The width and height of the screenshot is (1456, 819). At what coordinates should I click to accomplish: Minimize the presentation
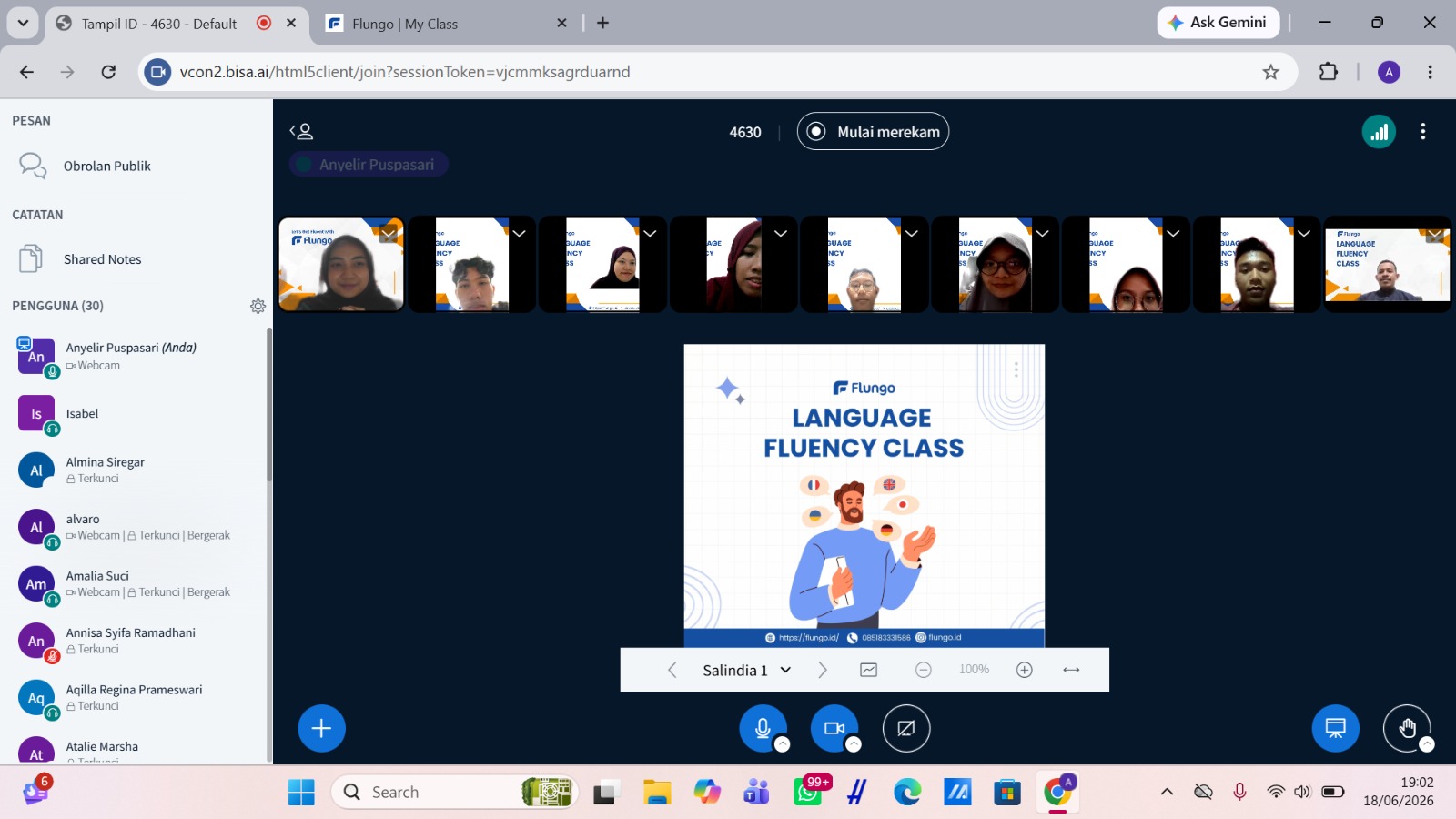tap(1336, 728)
